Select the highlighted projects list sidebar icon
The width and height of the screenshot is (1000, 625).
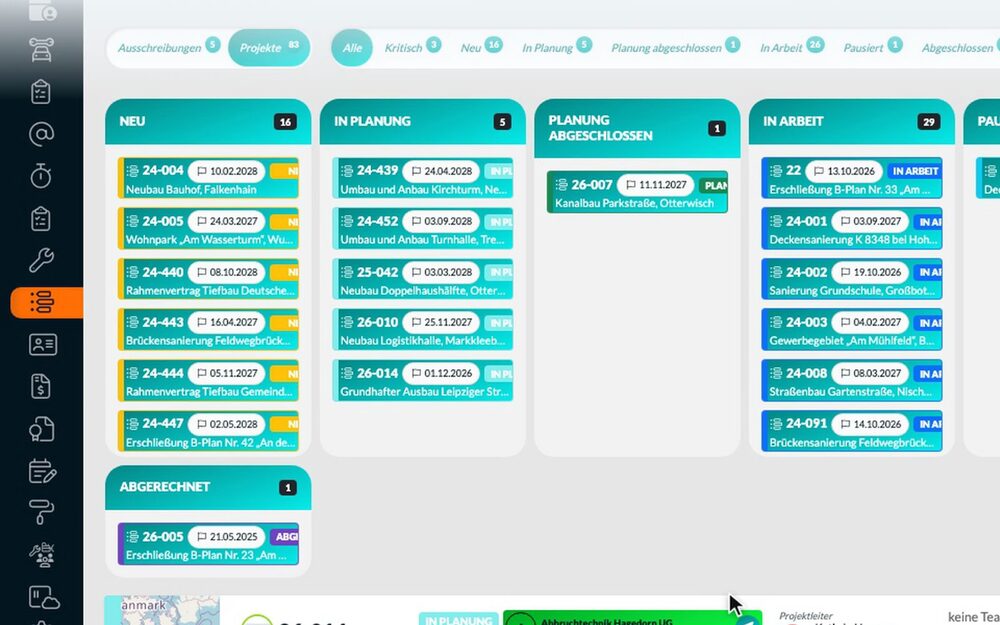(x=42, y=302)
